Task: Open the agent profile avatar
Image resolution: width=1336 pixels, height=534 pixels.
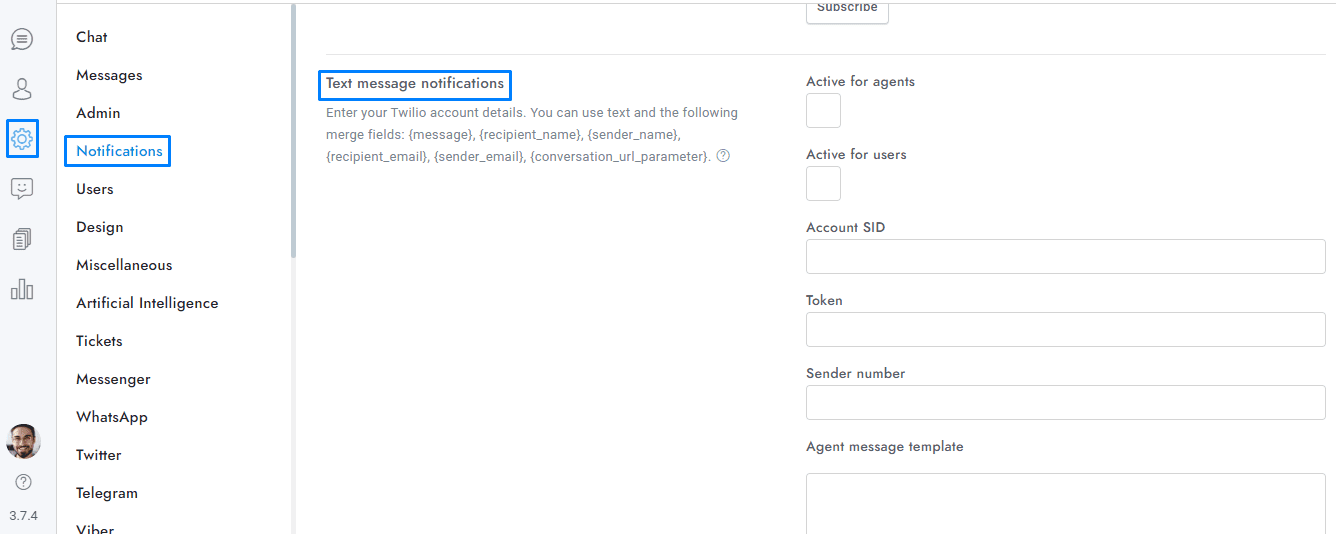Action: click(x=23, y=441)
